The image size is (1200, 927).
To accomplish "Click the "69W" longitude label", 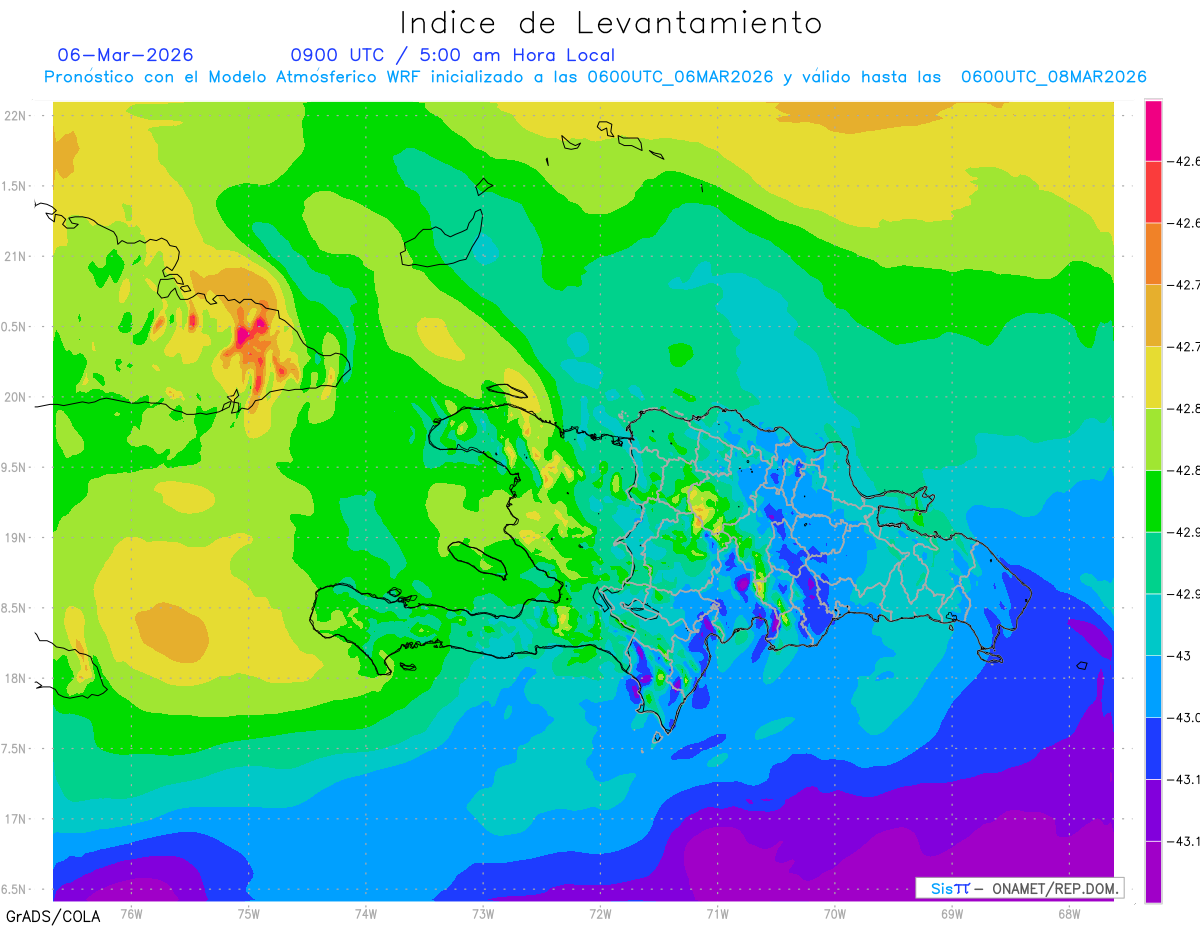I will pos(952,914).
